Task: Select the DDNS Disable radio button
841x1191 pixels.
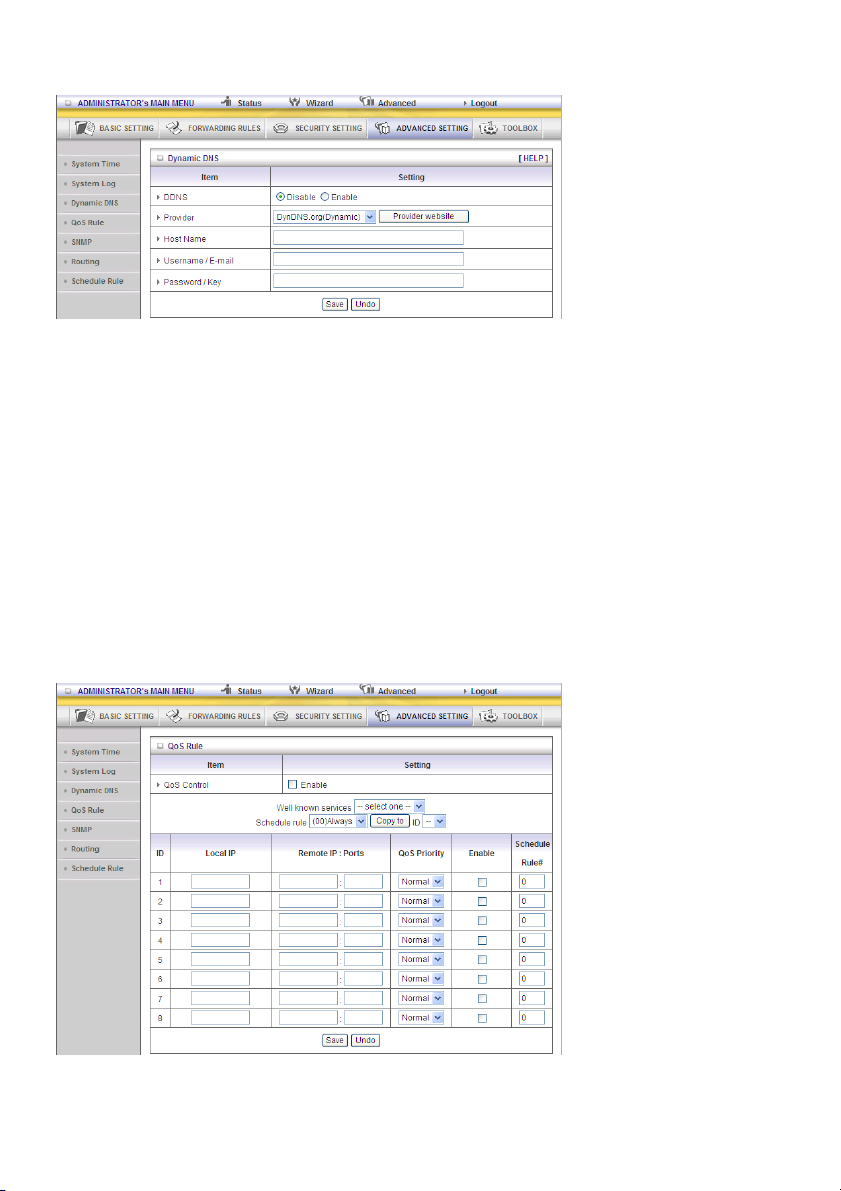Action: coord(280,197)
